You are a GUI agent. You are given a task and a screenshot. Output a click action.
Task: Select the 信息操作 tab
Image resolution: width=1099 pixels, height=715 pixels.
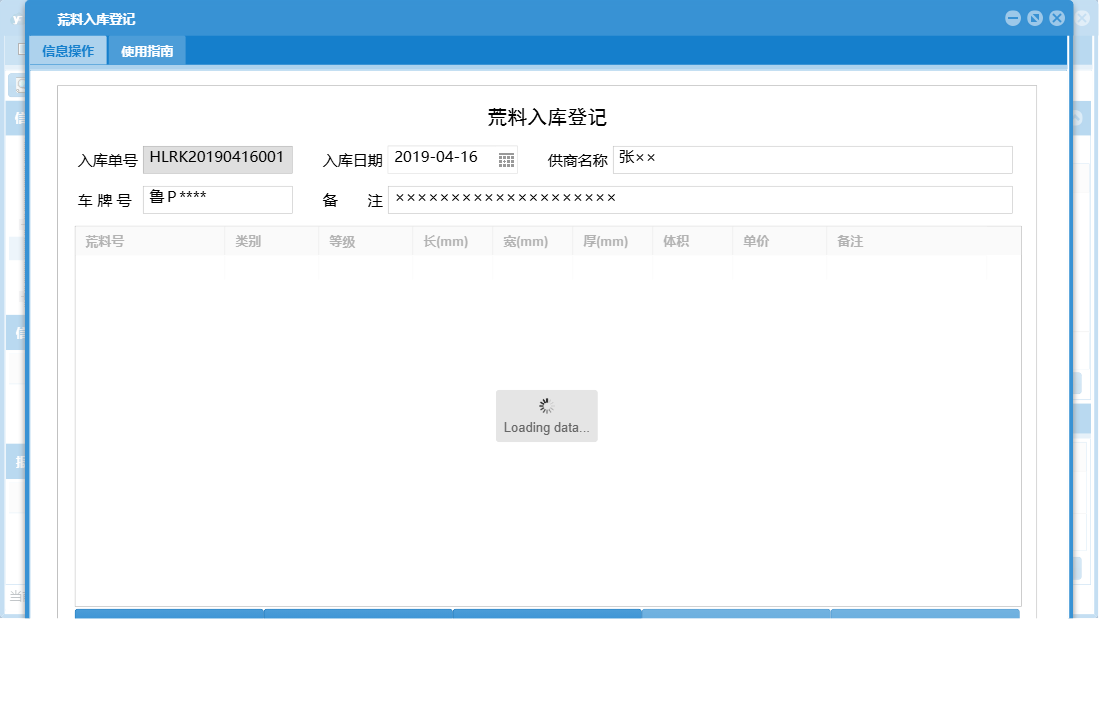tap(68, 49)
